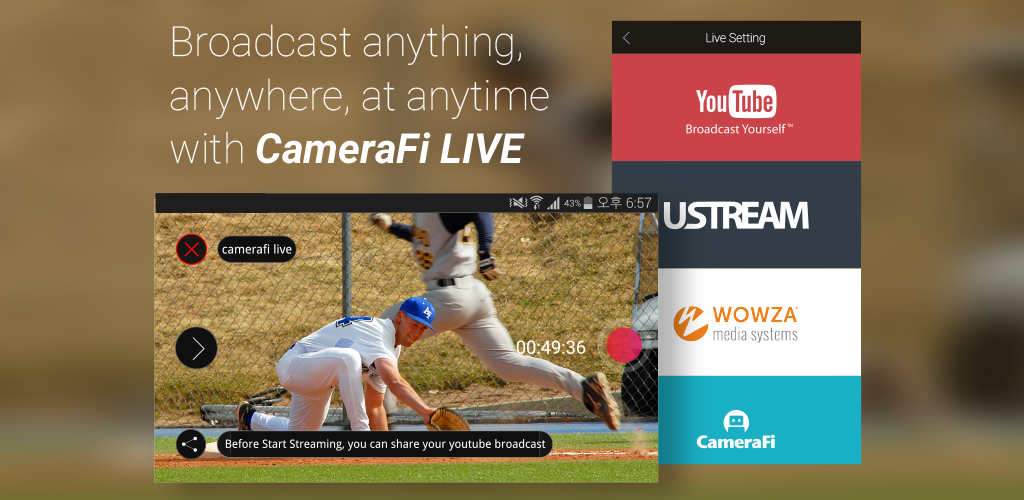This screenshot has height=500, width=1024.
Task: Select YouTube Broadcast Yourself as streaming service
Action: tap(736, 108)
